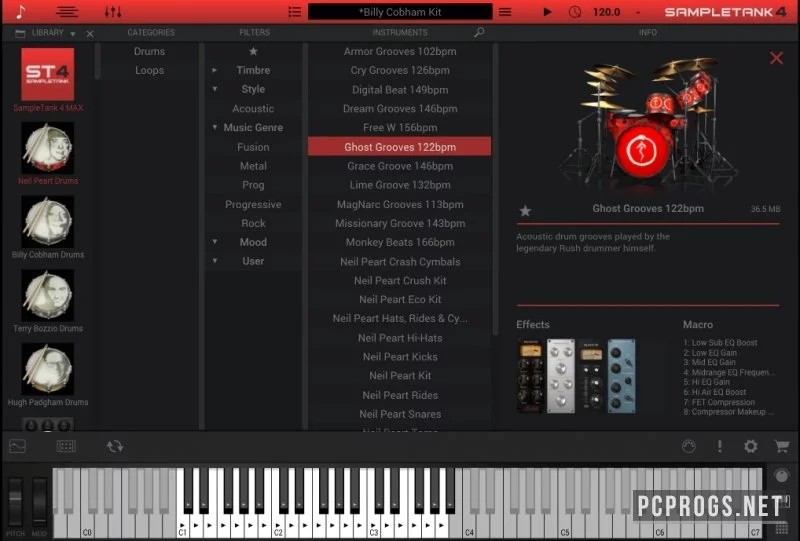Select Neil Peart Kicks instrument

click(x=400, y=357)
